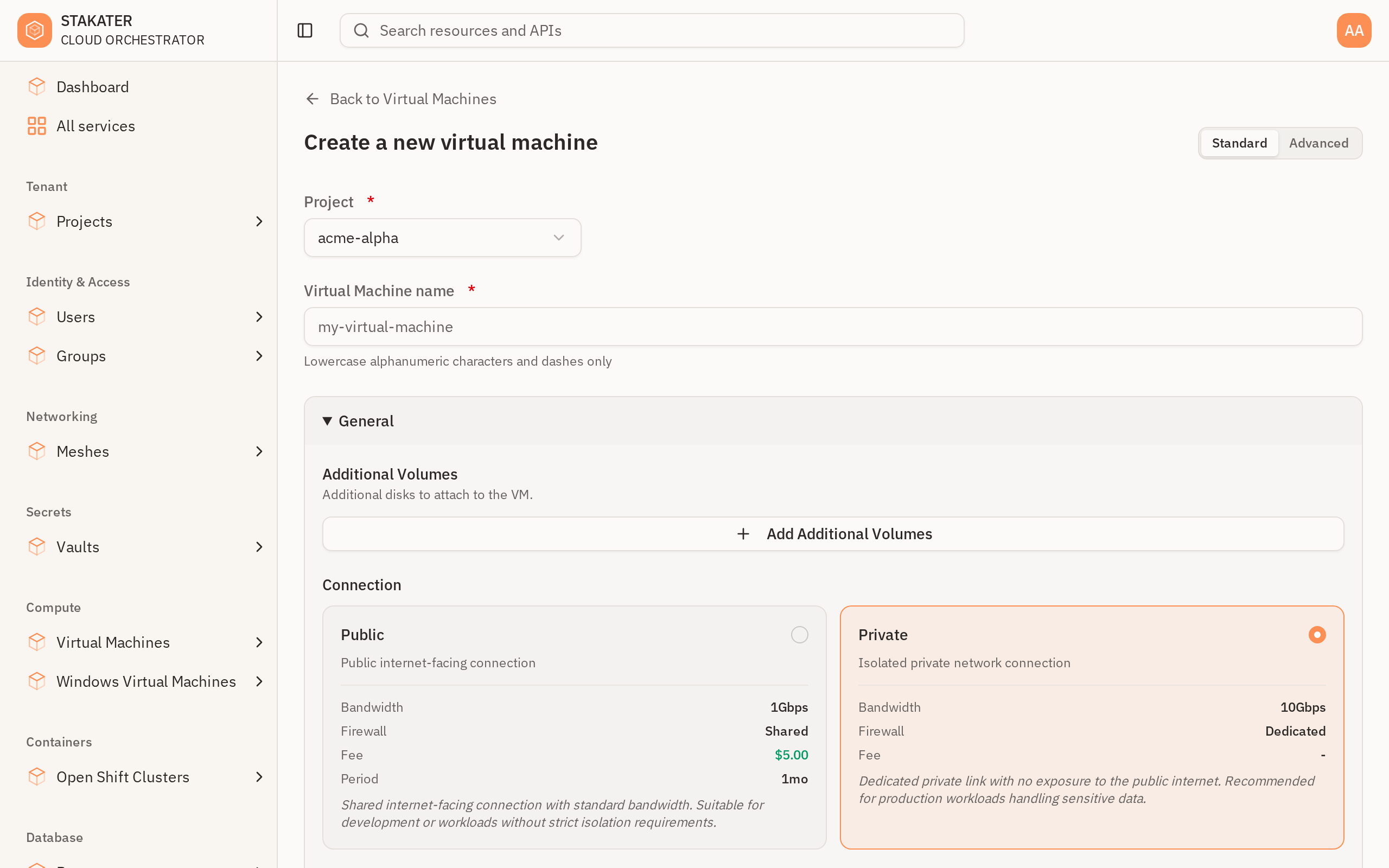The width and height of the screenshot is (1389, 868).
Task: Click the Open Shift Clusters label
Action: point(123,777)
